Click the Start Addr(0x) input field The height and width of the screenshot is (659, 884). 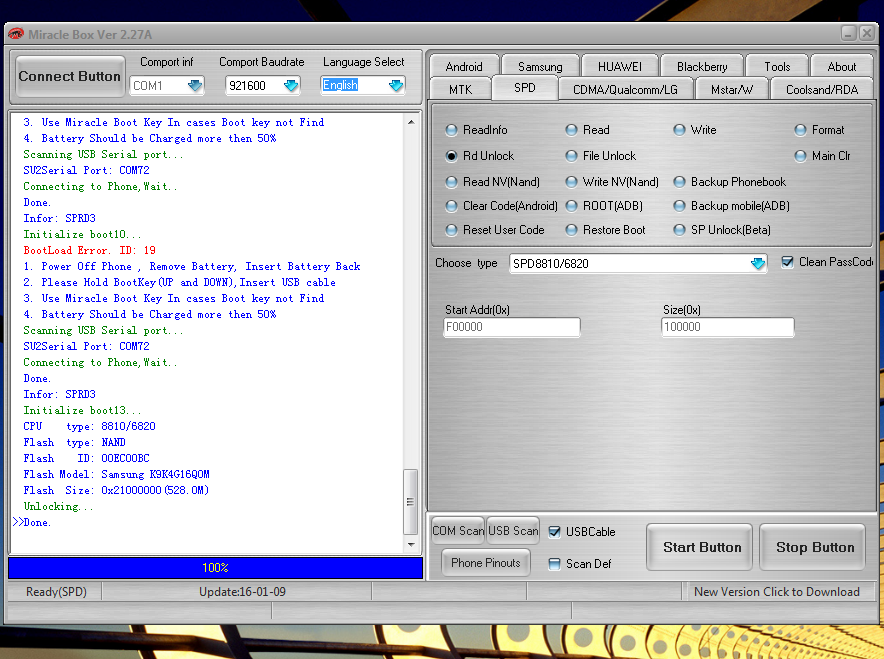[512, 327]
